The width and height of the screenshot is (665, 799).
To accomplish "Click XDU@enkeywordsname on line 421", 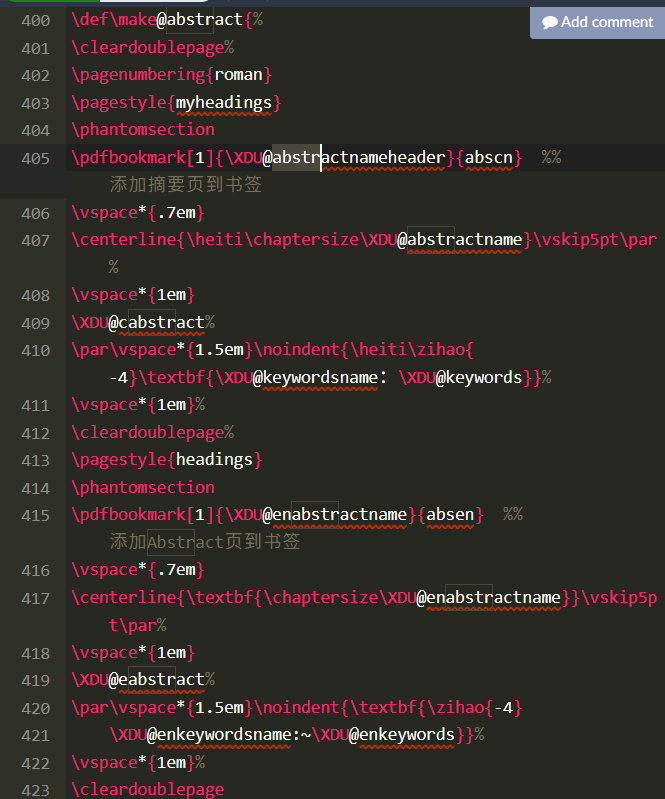I will point(205,735).
